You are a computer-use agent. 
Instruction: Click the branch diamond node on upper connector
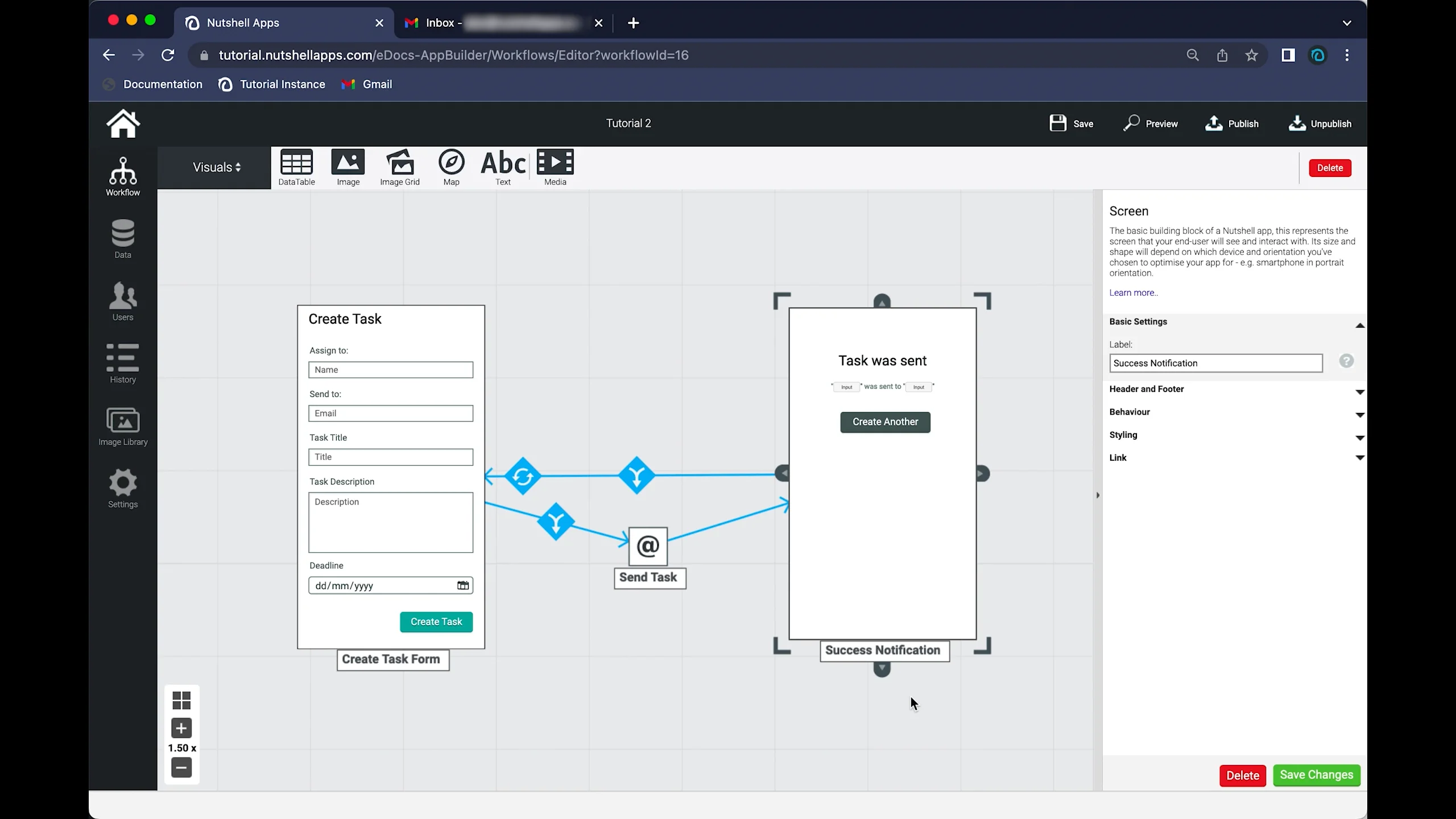[636, 475]
